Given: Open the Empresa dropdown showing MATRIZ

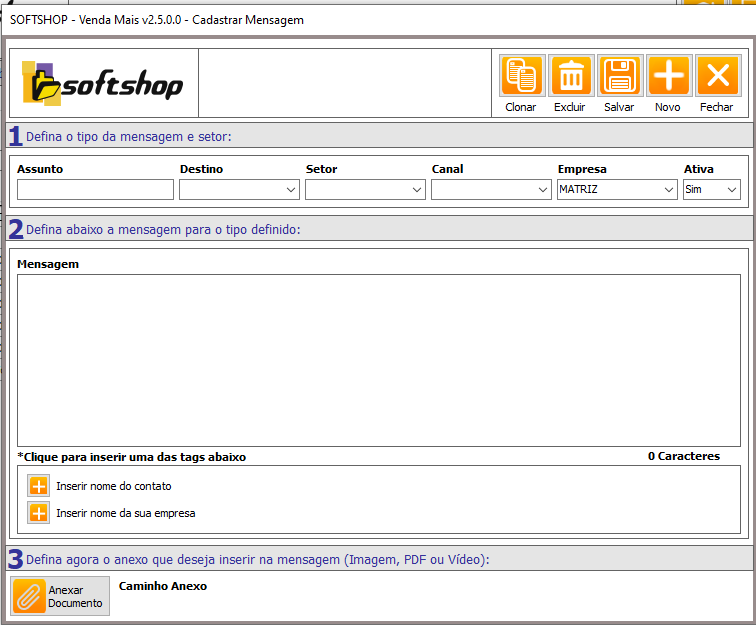Looking at the screenshot, I should (617, 189).
